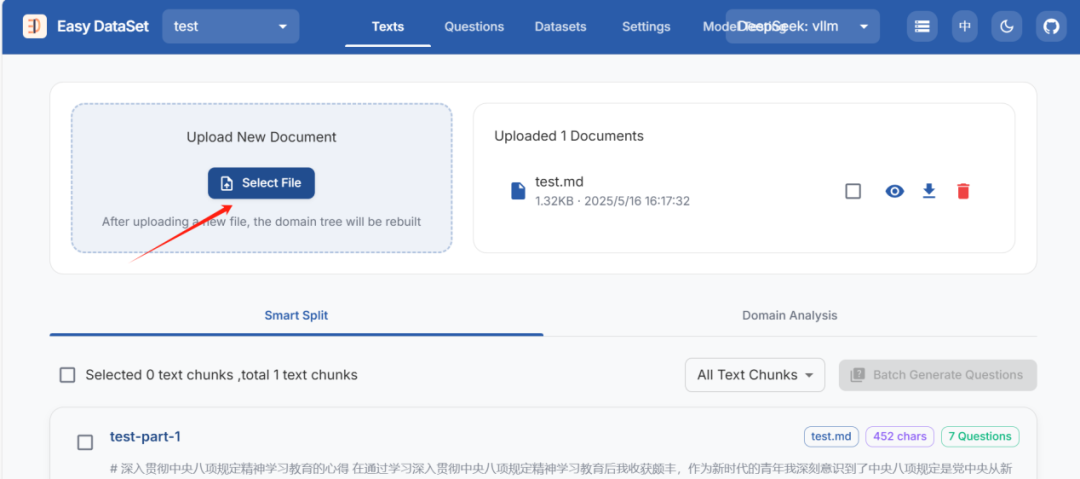
Task: Switch to the Domain Analysis tab
Action: [x=789, y=315]
